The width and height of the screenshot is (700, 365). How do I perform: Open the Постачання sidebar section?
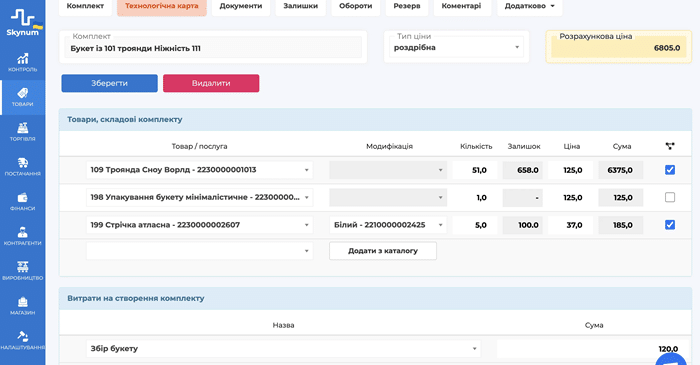[23, 167]
